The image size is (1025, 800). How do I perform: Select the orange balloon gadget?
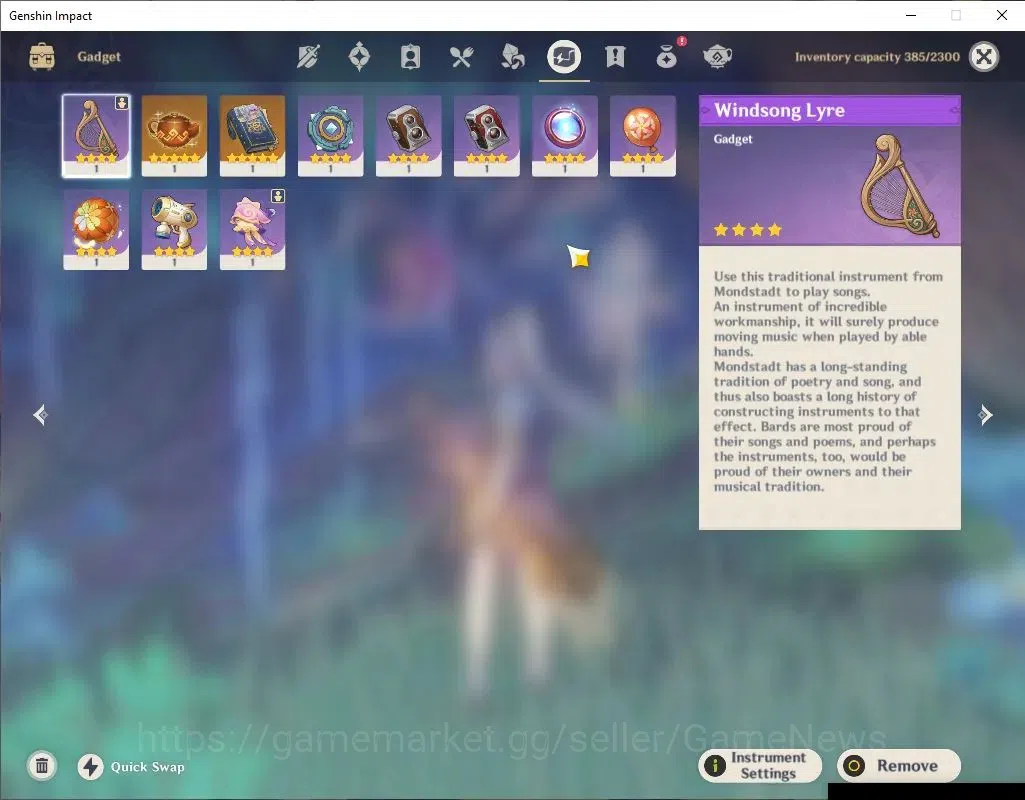643,136
